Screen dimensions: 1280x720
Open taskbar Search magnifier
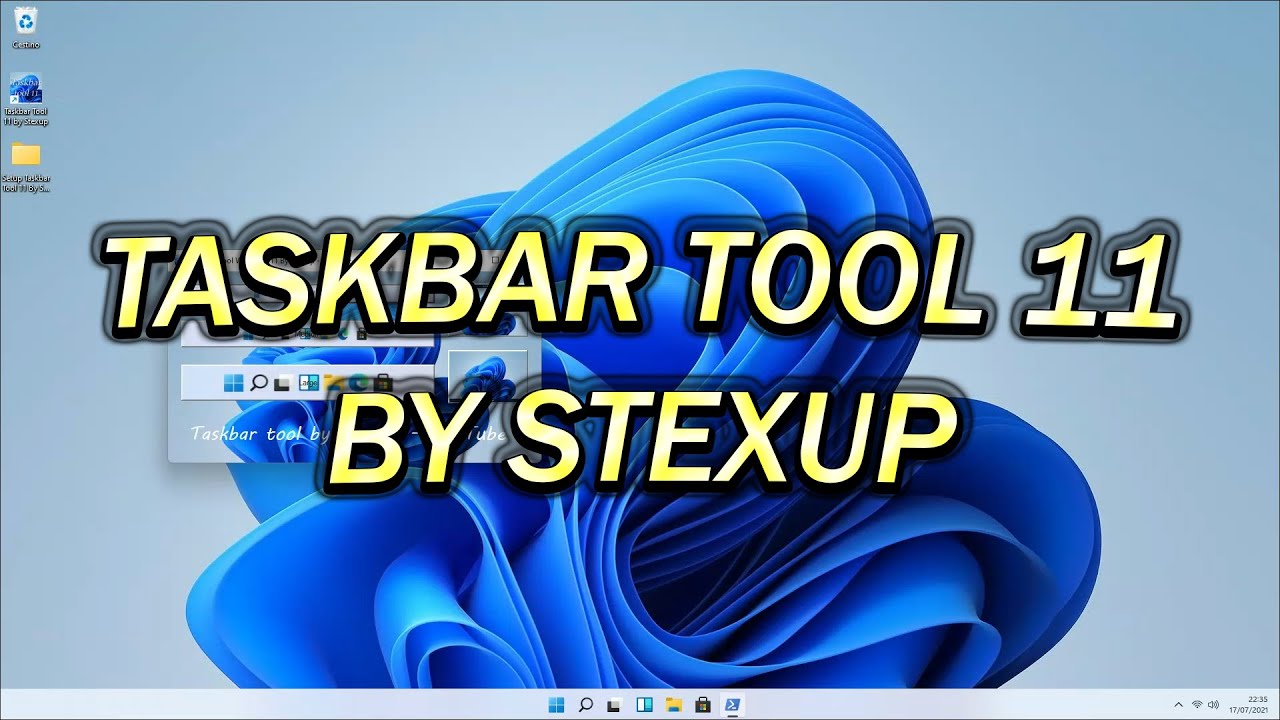(x=586, y=704)
